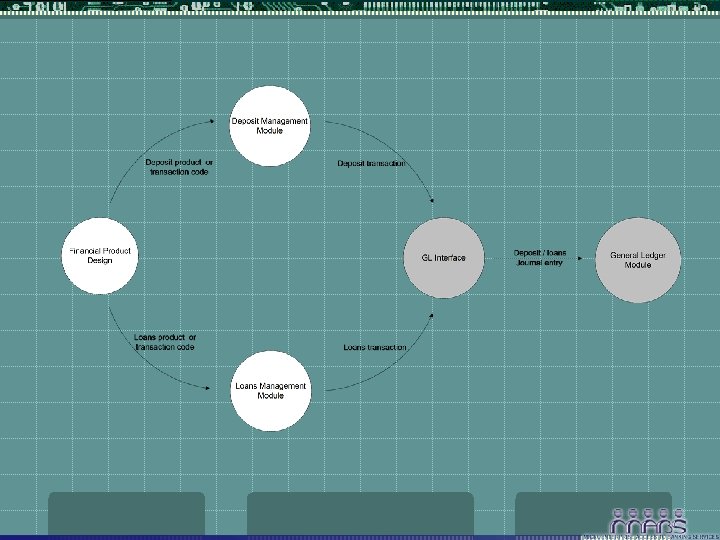Click the 'Deposit transaction' arrow label
This screenshot has width=720, height=540.
point(371,163)
